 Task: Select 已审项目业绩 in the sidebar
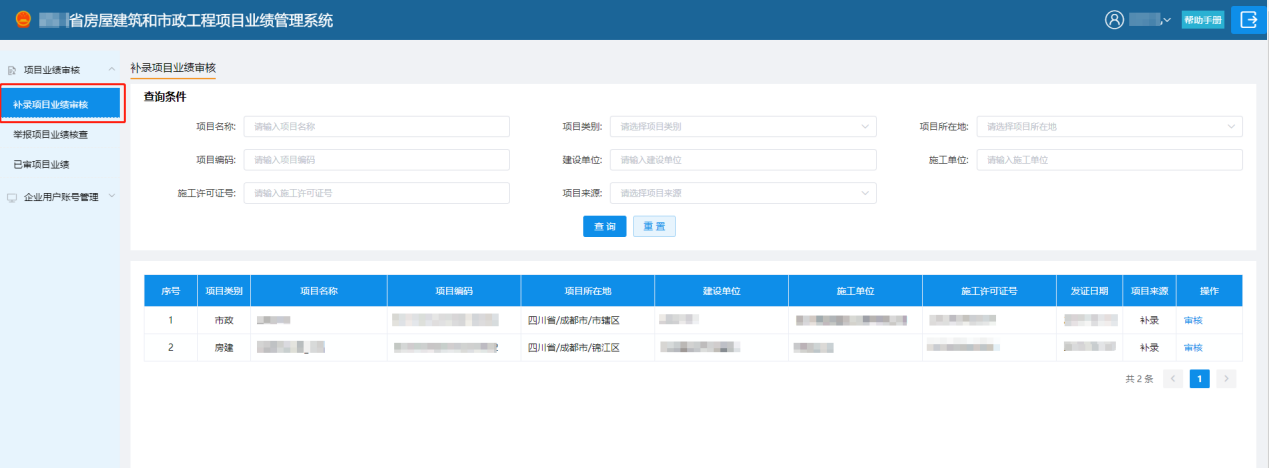(41, 164)
